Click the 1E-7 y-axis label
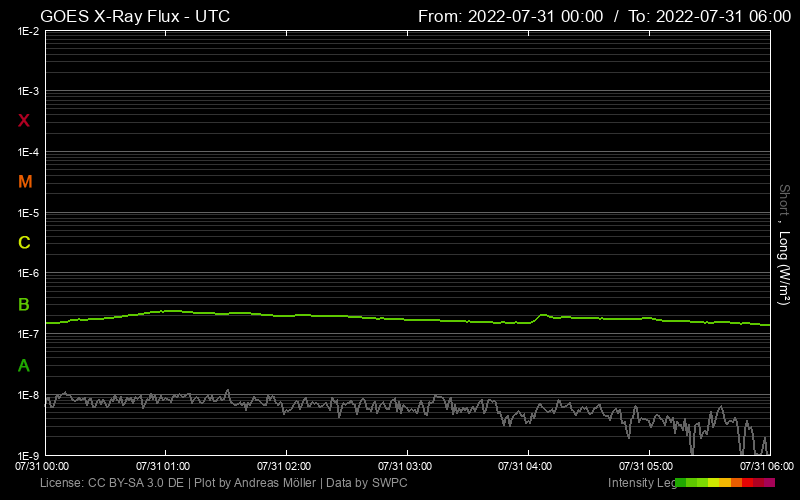The height and width of the screenshot is (500, 800). coord(28,334)
